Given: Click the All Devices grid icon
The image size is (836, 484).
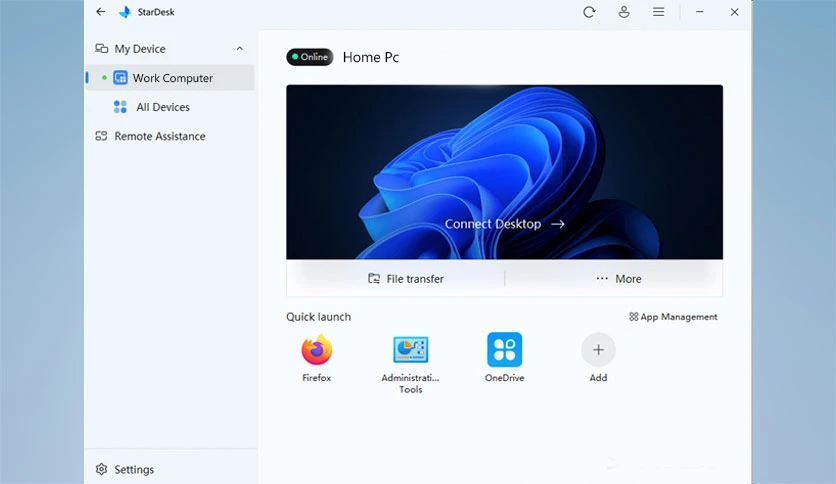Looking at the screenshot, I should (x=120, y=107).
